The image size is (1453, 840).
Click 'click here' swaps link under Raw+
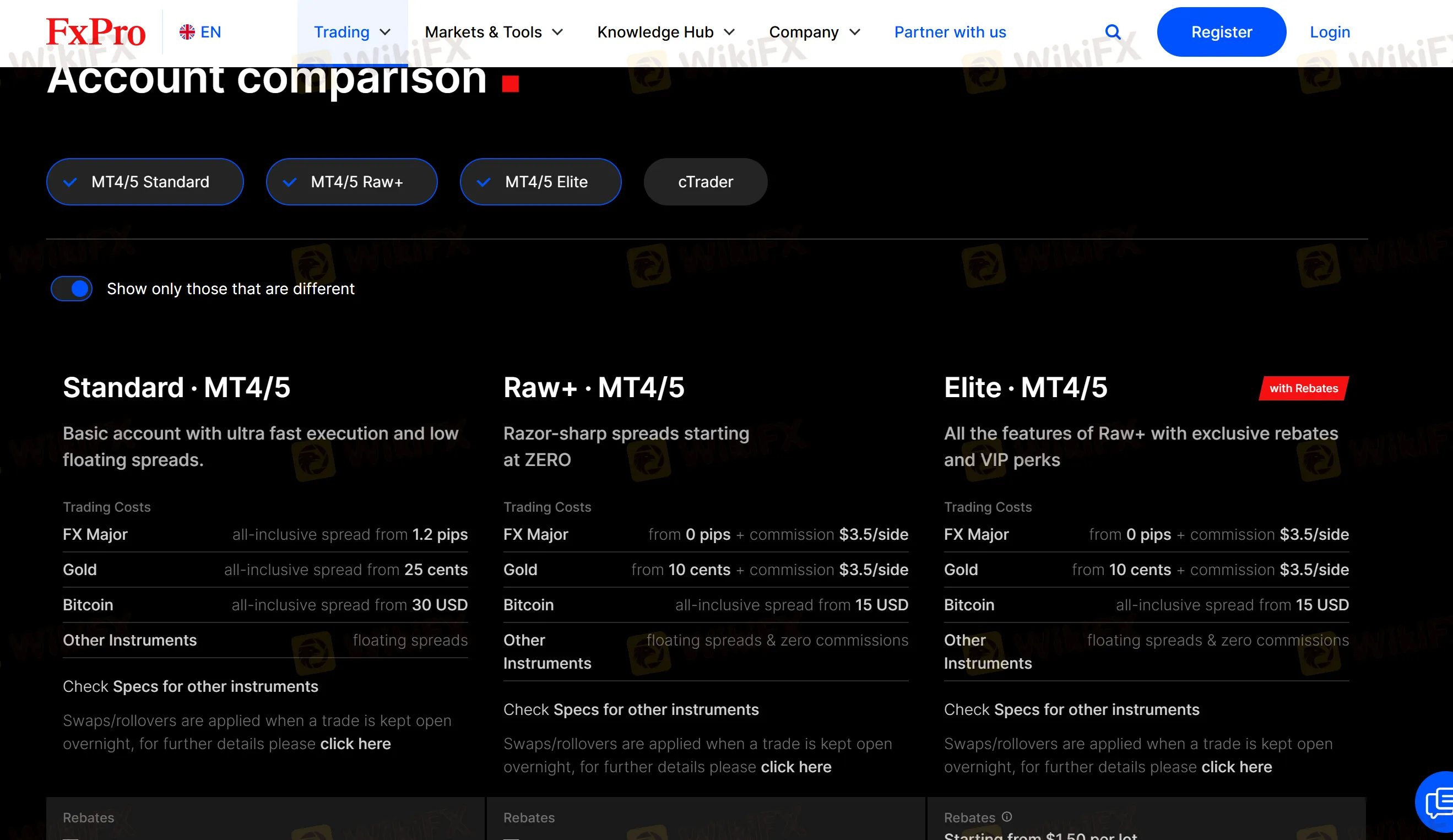coord(796,767)
